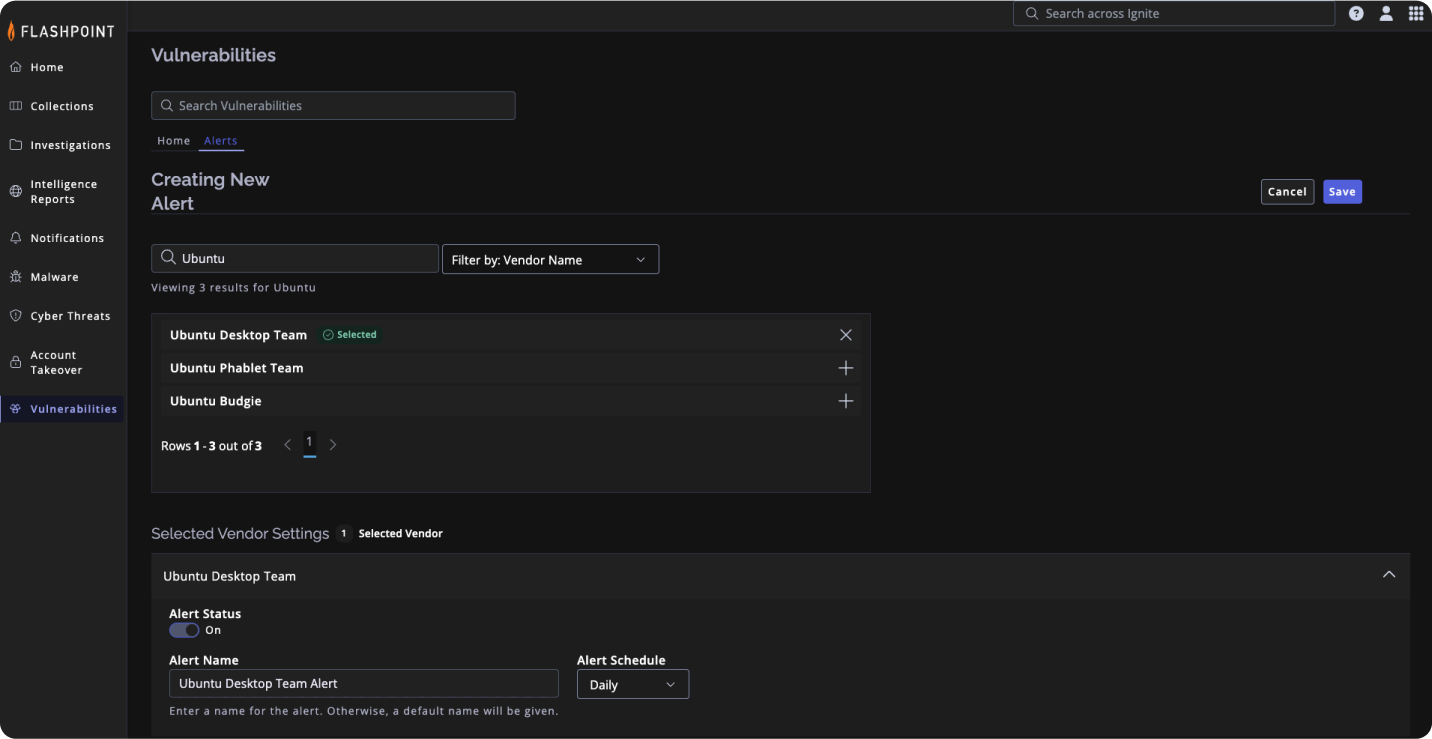Click the Ubuntu Phablet Team row text

click(x=237, y=368)
